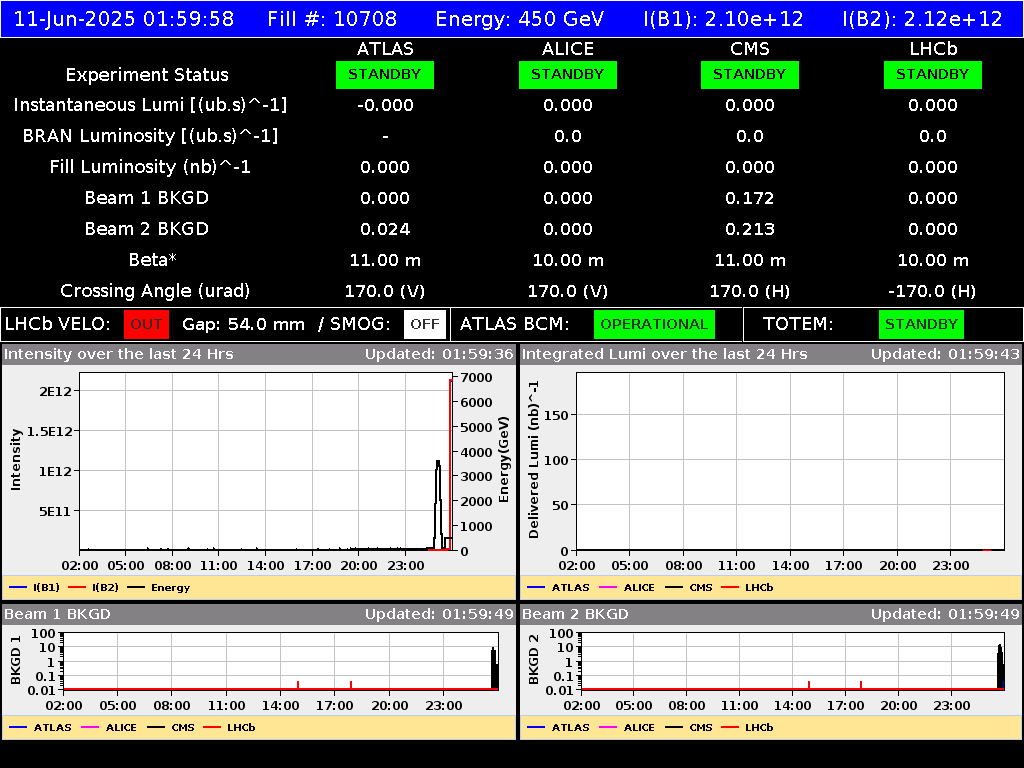
Task: Select ATLAS Beam 2 BKGD value 0.024
Action: tap(385, 229)
